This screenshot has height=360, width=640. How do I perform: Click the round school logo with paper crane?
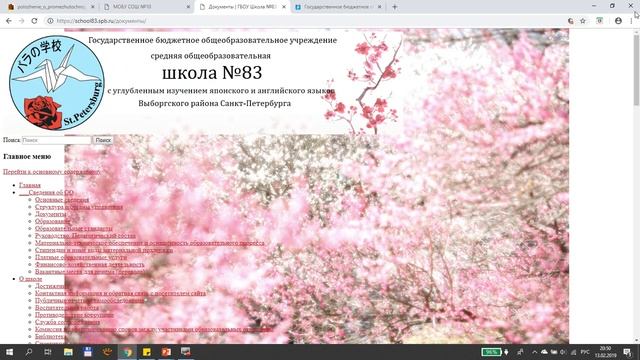(57, 82)
